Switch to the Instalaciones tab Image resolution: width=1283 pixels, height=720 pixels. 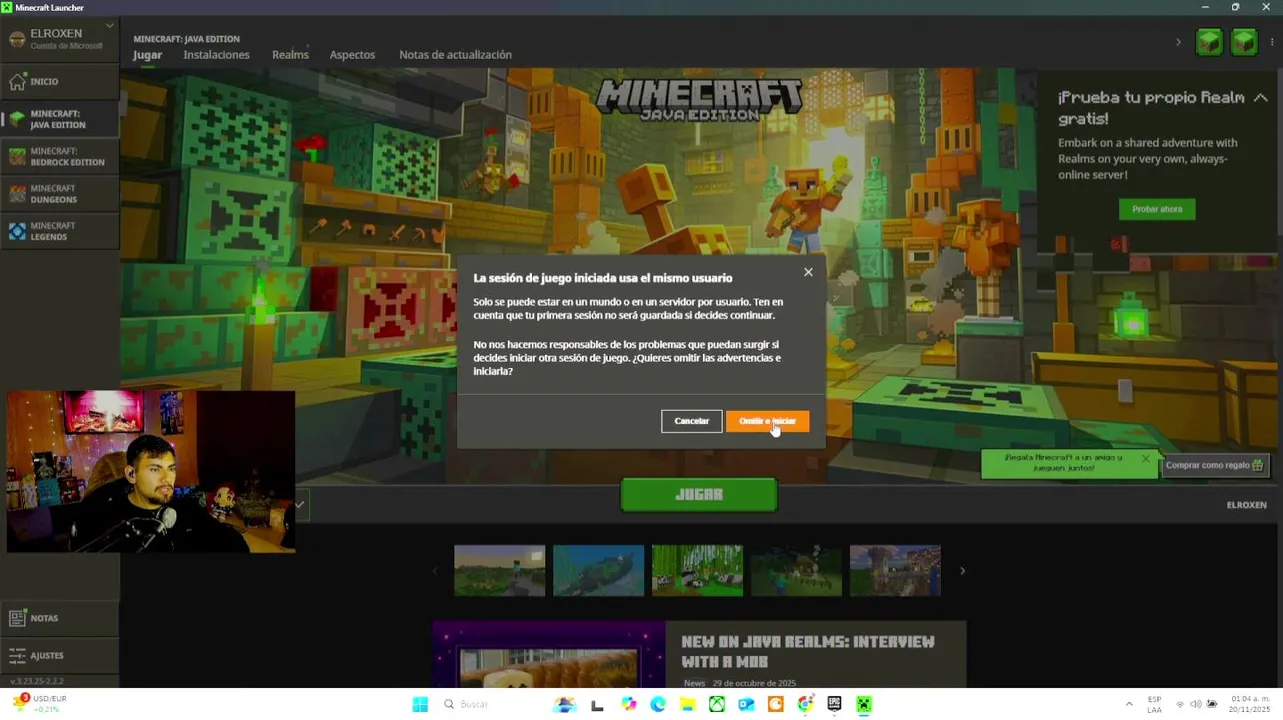tap(216, 55)
